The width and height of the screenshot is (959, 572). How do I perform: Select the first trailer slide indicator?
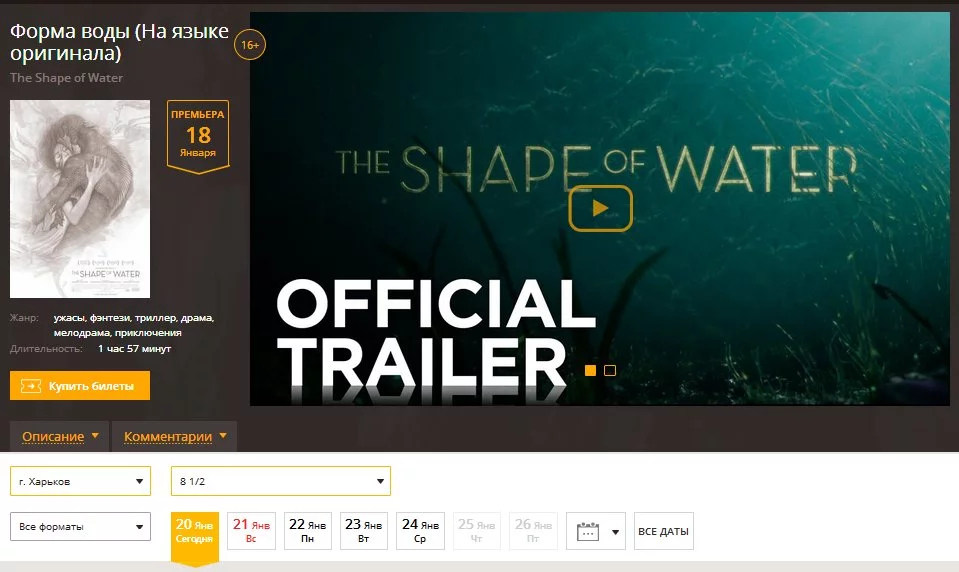pos(590,370)
